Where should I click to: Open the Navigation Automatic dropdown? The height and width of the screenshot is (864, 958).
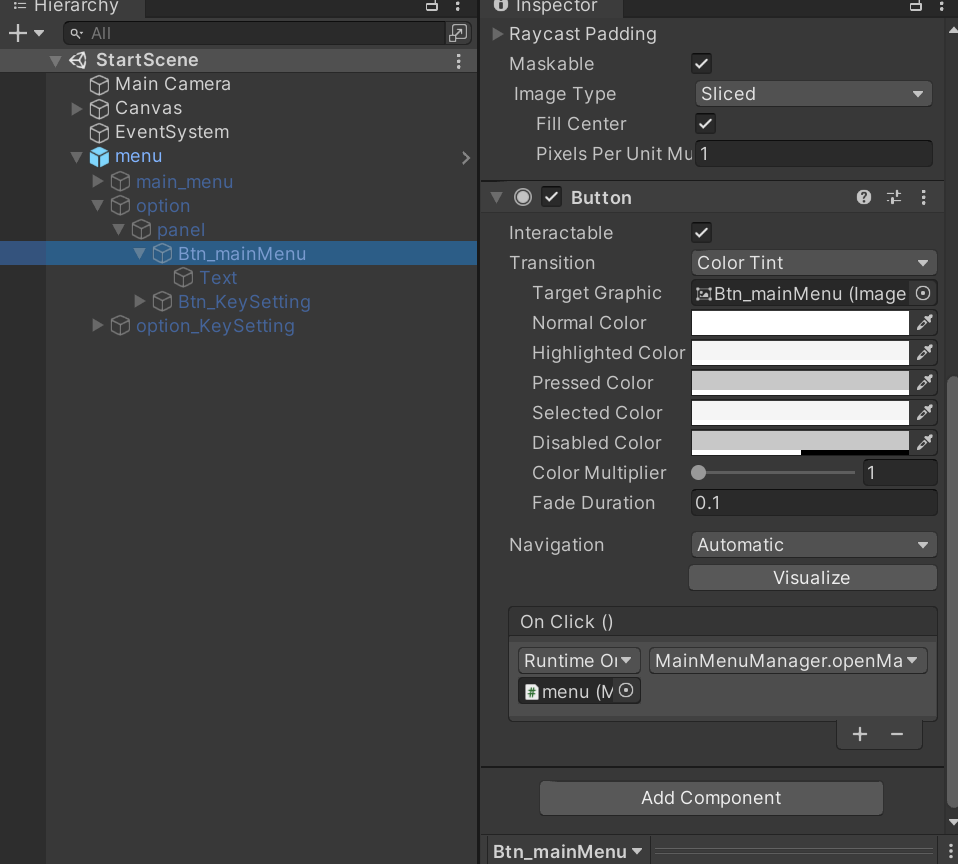tap(813, 544)
